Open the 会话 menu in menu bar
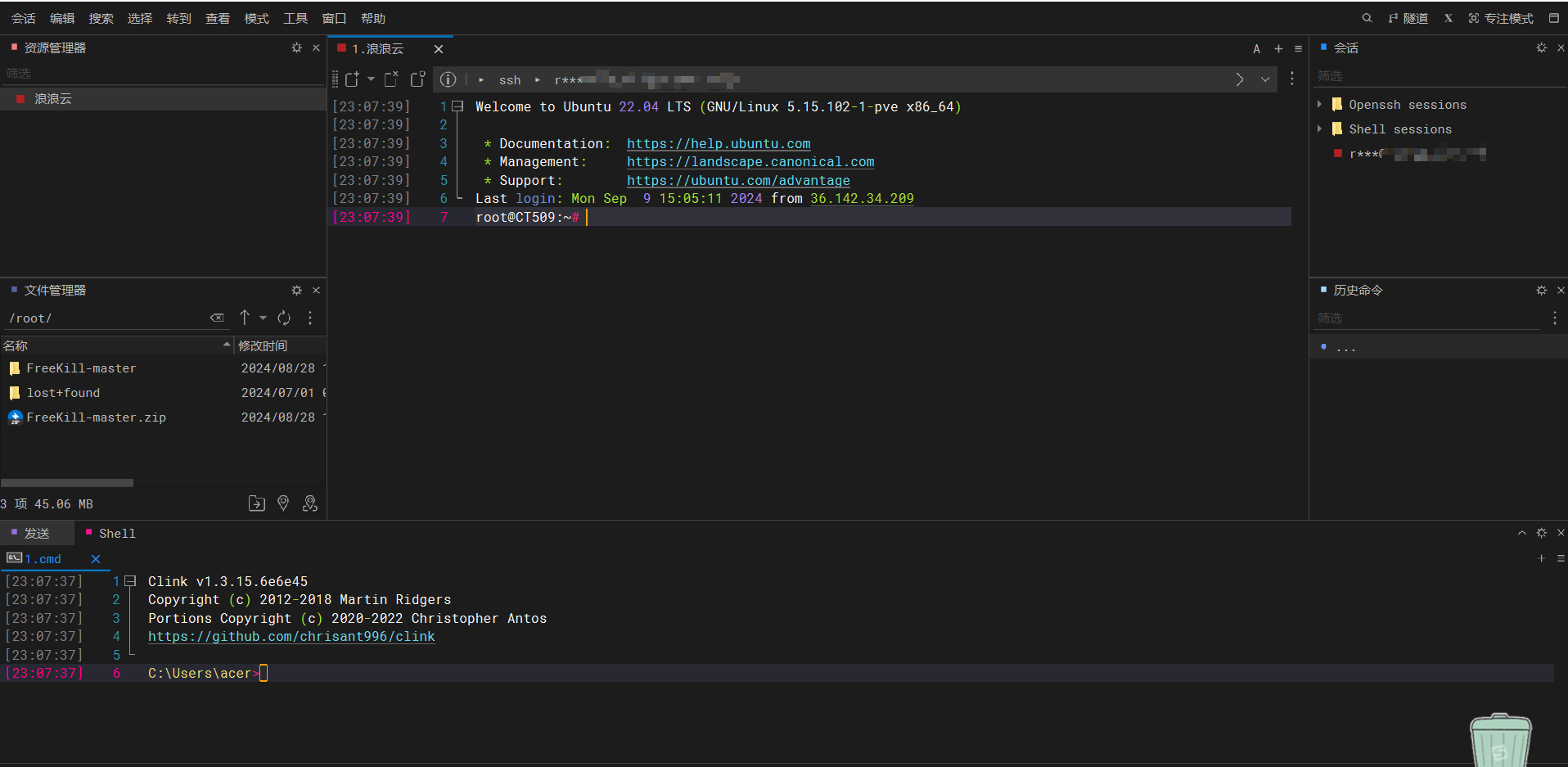Screen dimensions: 1568x767 pos(23,18)
